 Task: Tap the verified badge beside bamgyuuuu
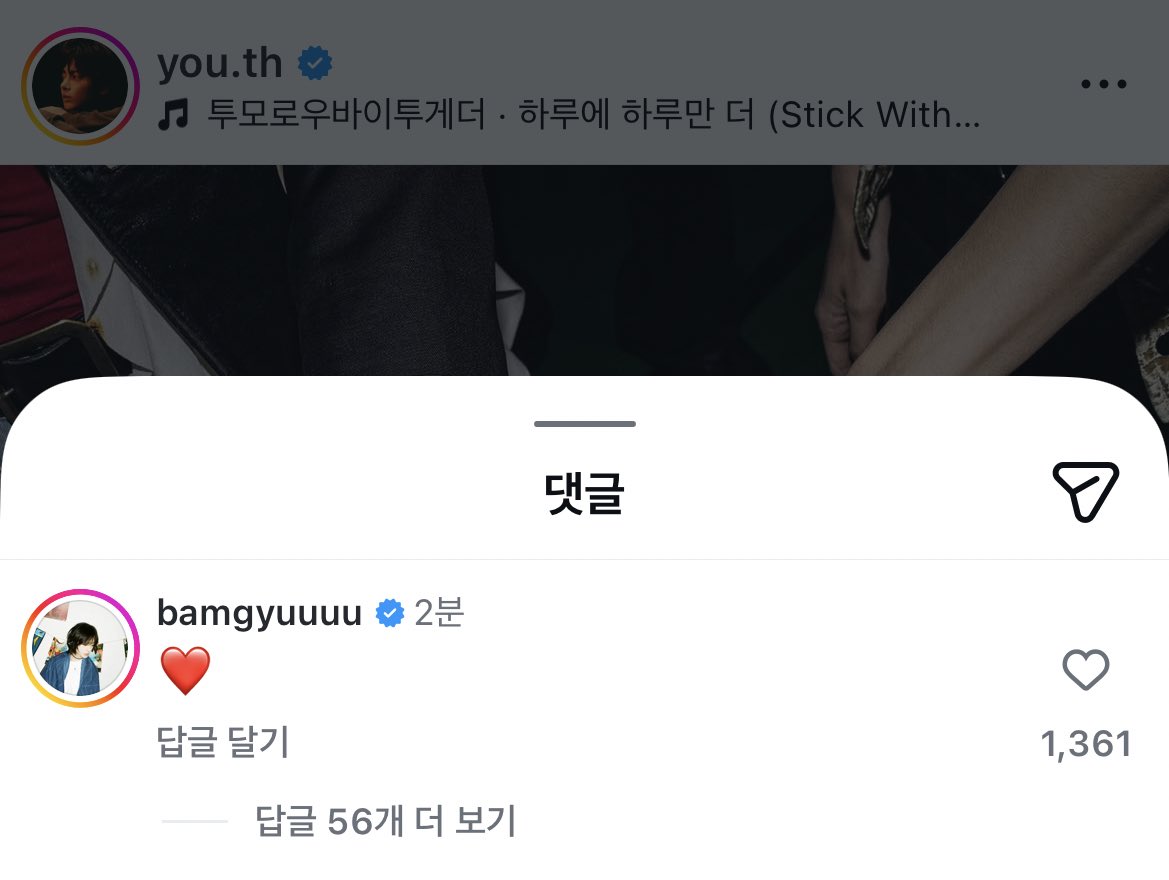coord(389,613)
